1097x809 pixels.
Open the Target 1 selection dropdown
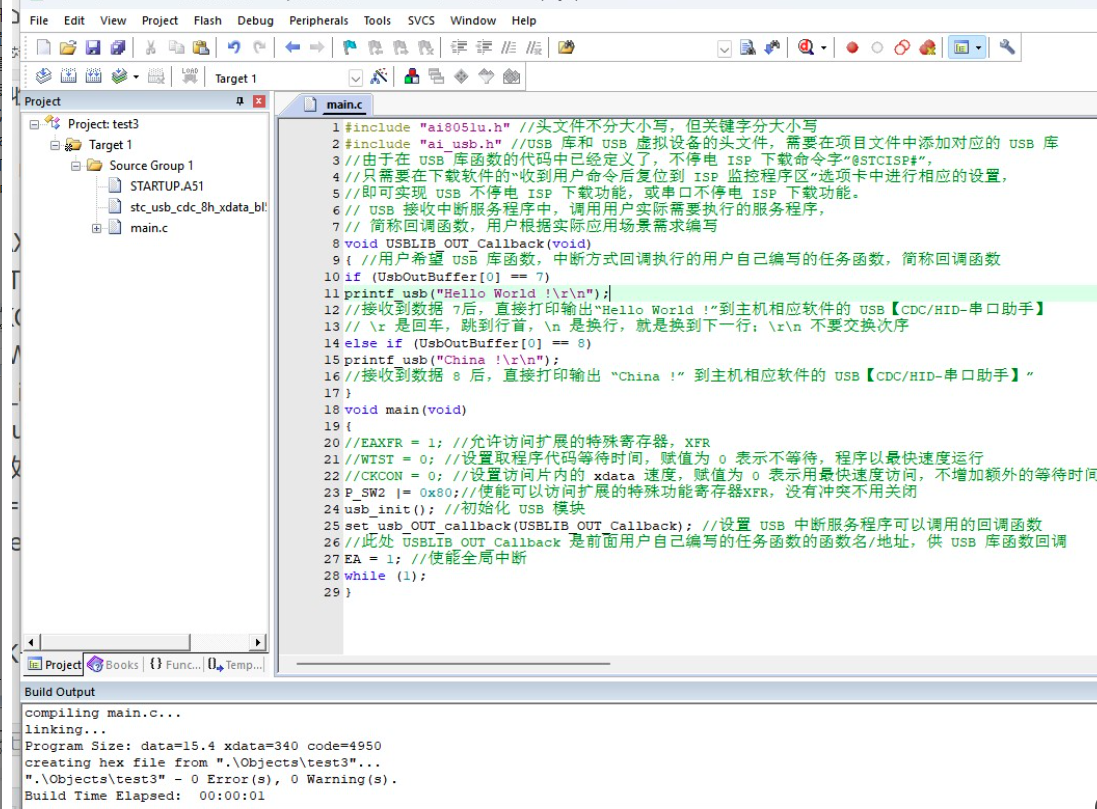(355, 78)
